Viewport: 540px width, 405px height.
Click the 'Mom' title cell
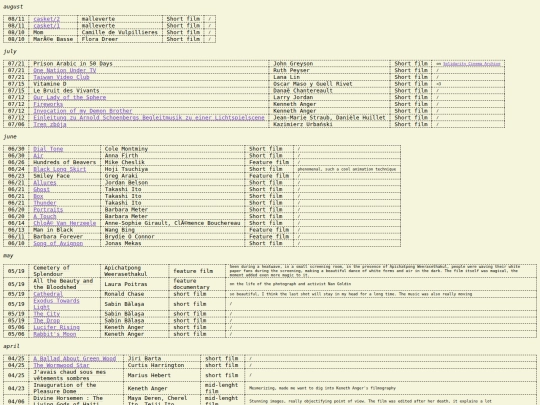coord(38,32)
